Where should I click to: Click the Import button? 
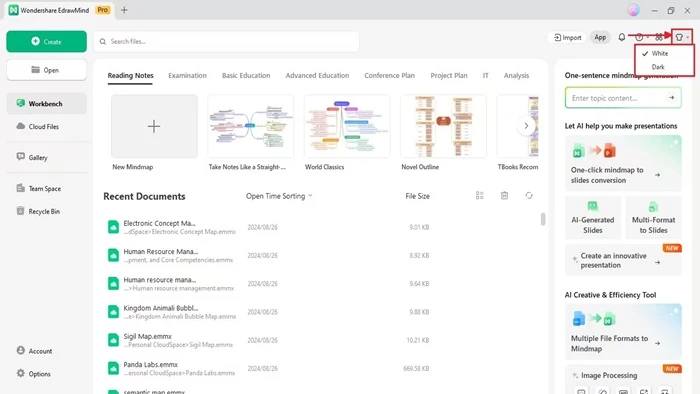[567, 37]
